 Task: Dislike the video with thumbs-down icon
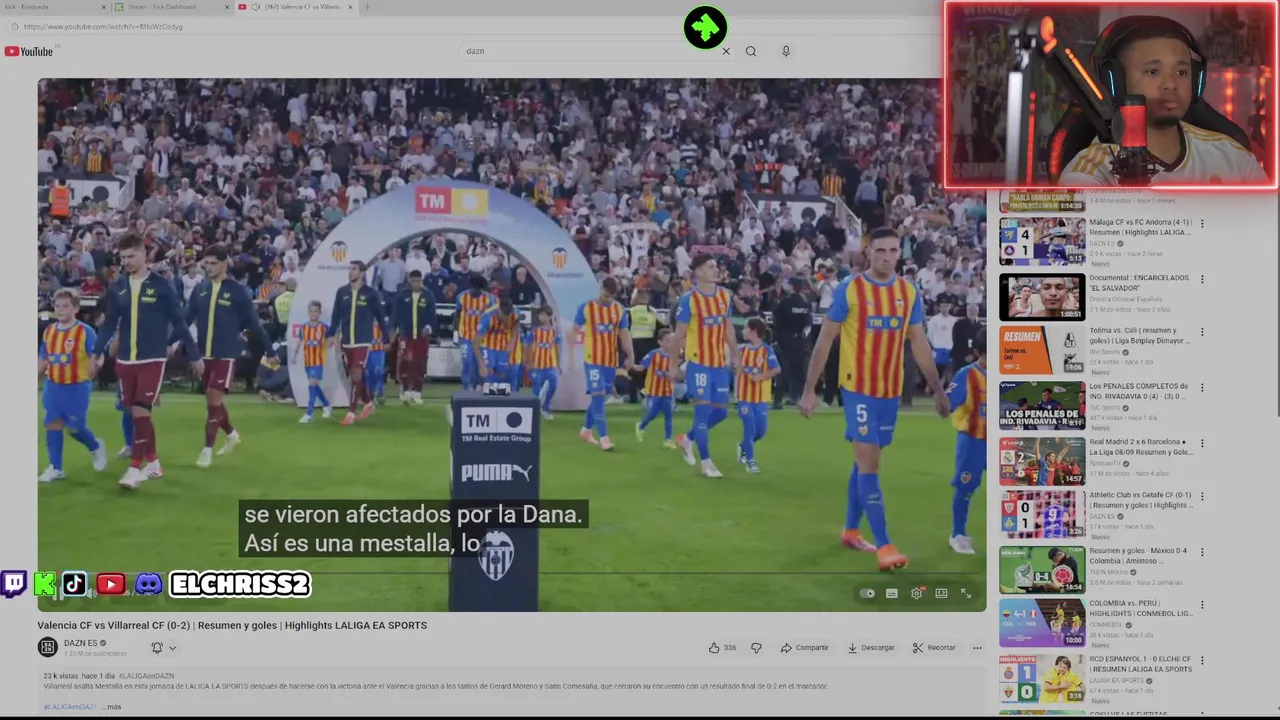click(756, 648)
